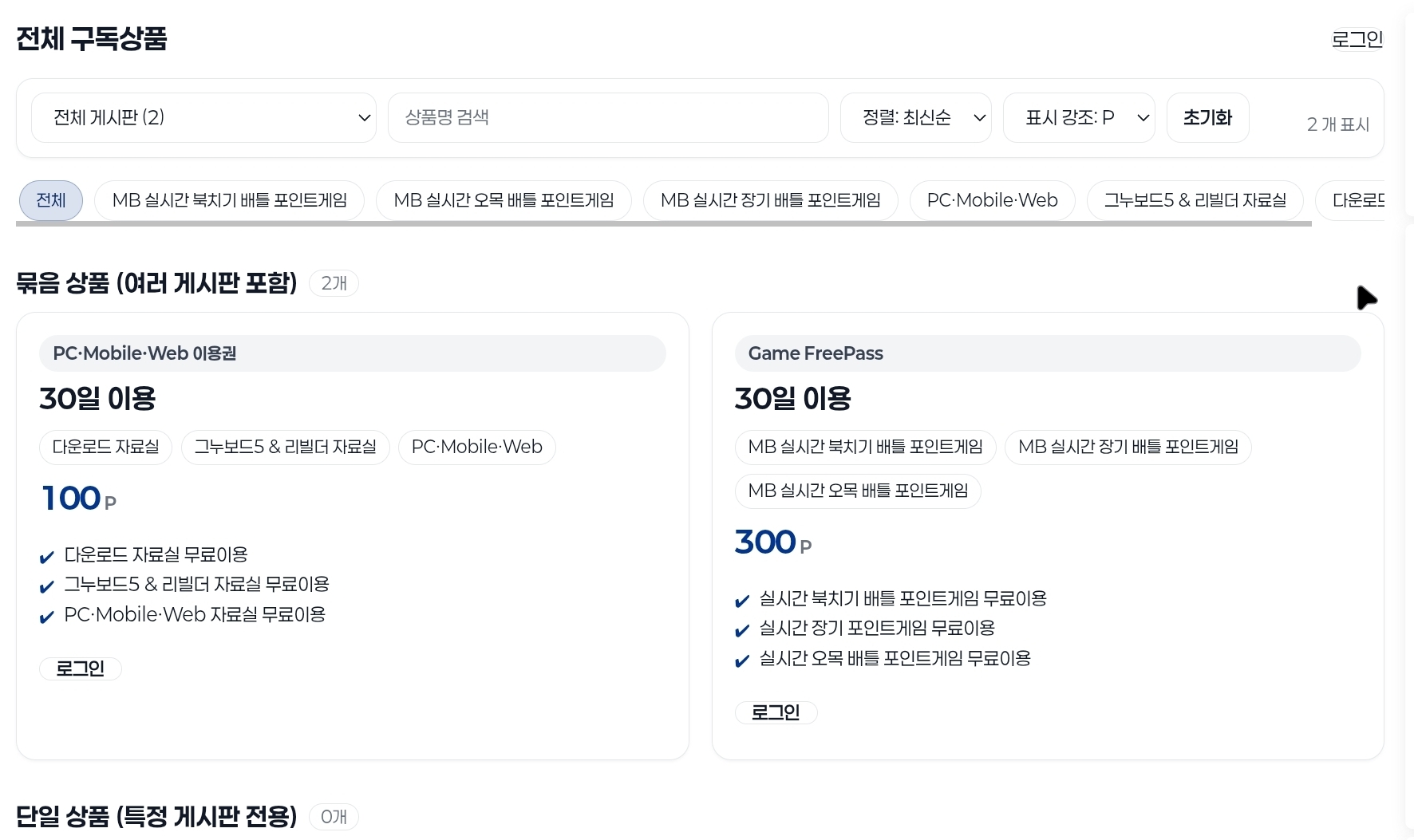Choose the PC·Mobile·Web filter chip
Viewport: 1414px width, 840px height.
[992, 200]
